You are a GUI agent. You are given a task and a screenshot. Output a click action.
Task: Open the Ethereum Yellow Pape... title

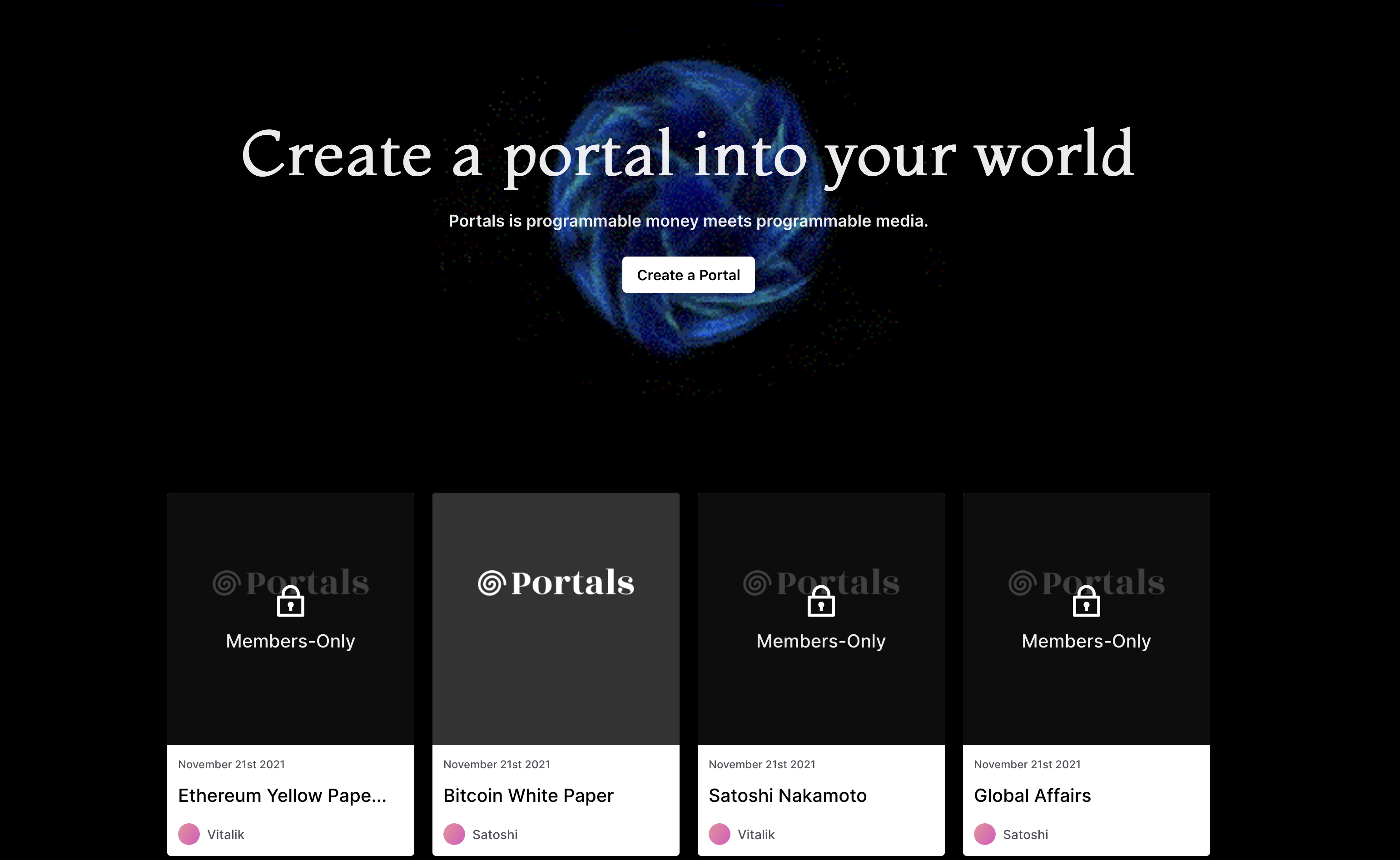point(282,795)
